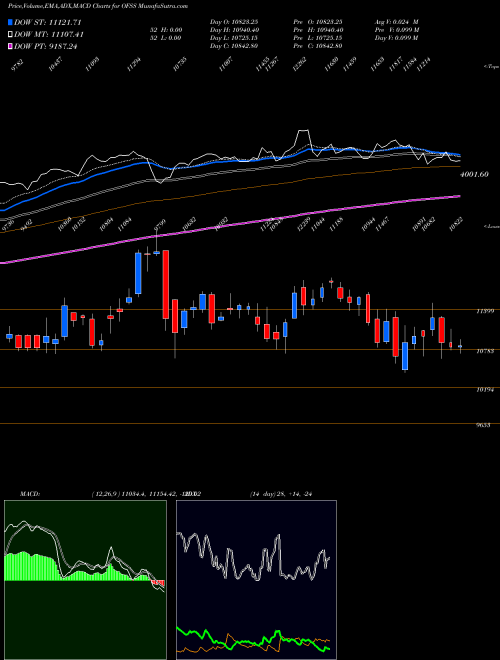500x660 pixels.
Task: Click the '52 H: 0.00' value
Action: pos(167,30)
